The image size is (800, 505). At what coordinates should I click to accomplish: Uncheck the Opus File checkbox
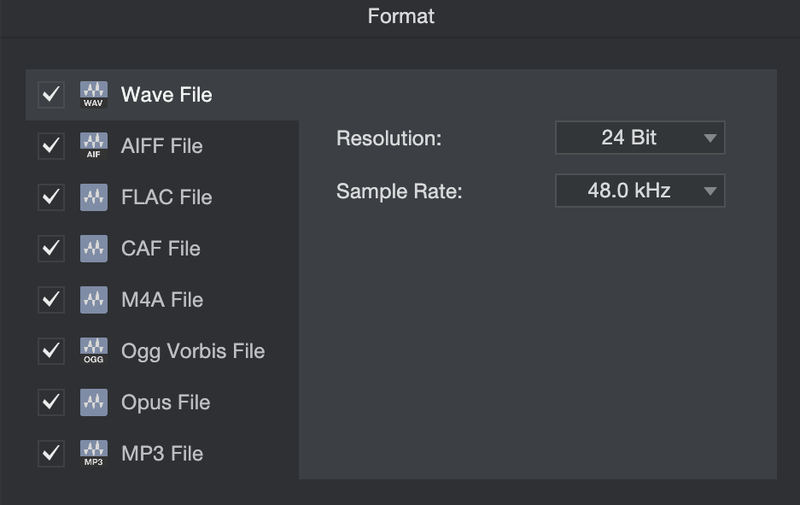point(51,402)
